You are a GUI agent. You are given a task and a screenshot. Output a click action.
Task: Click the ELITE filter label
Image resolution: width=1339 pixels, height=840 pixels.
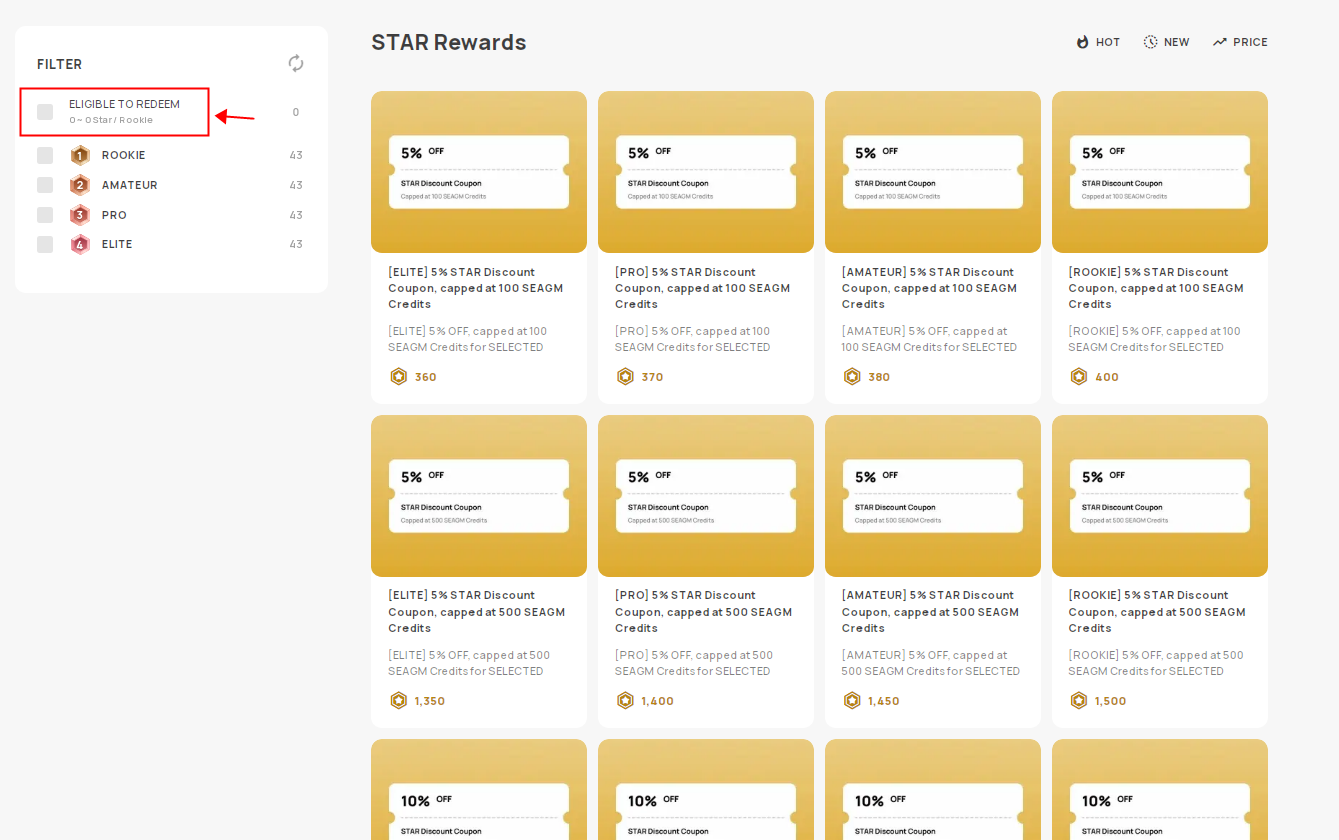(117, 244)
